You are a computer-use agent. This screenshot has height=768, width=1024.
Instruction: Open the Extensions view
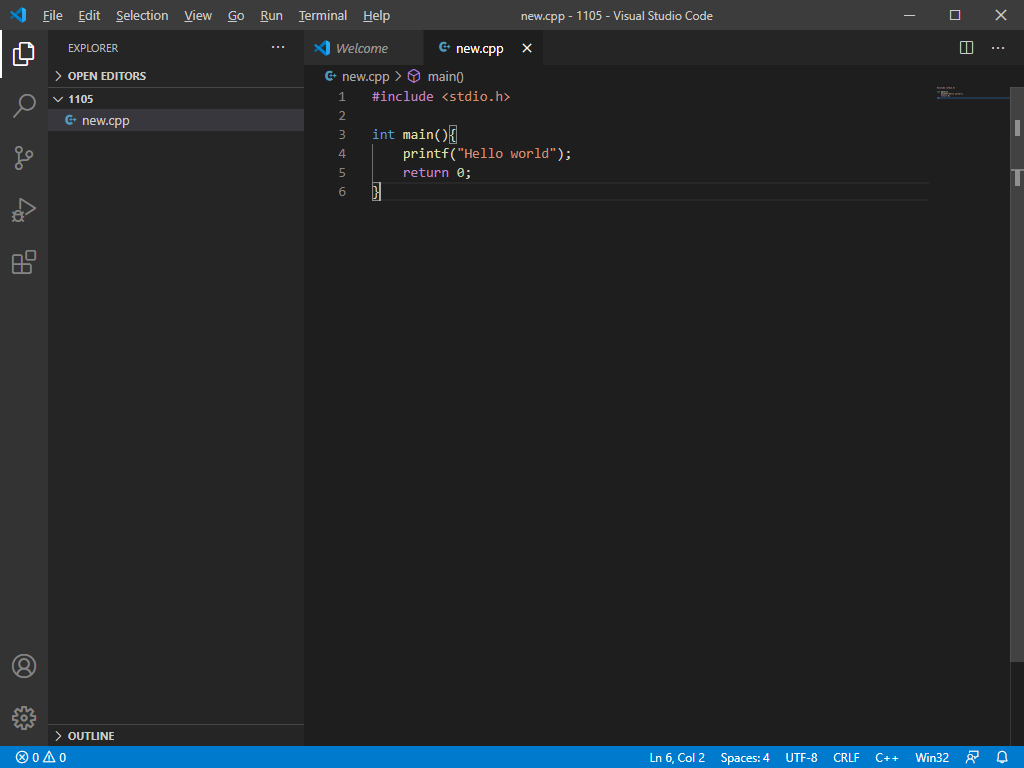[24, 263]
